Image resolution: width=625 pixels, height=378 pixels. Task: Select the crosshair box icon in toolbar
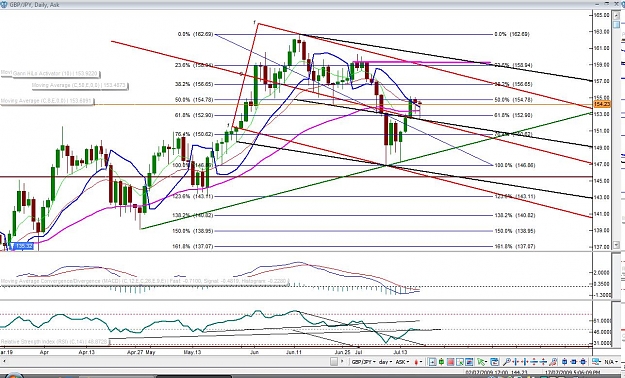click(432, 362)
